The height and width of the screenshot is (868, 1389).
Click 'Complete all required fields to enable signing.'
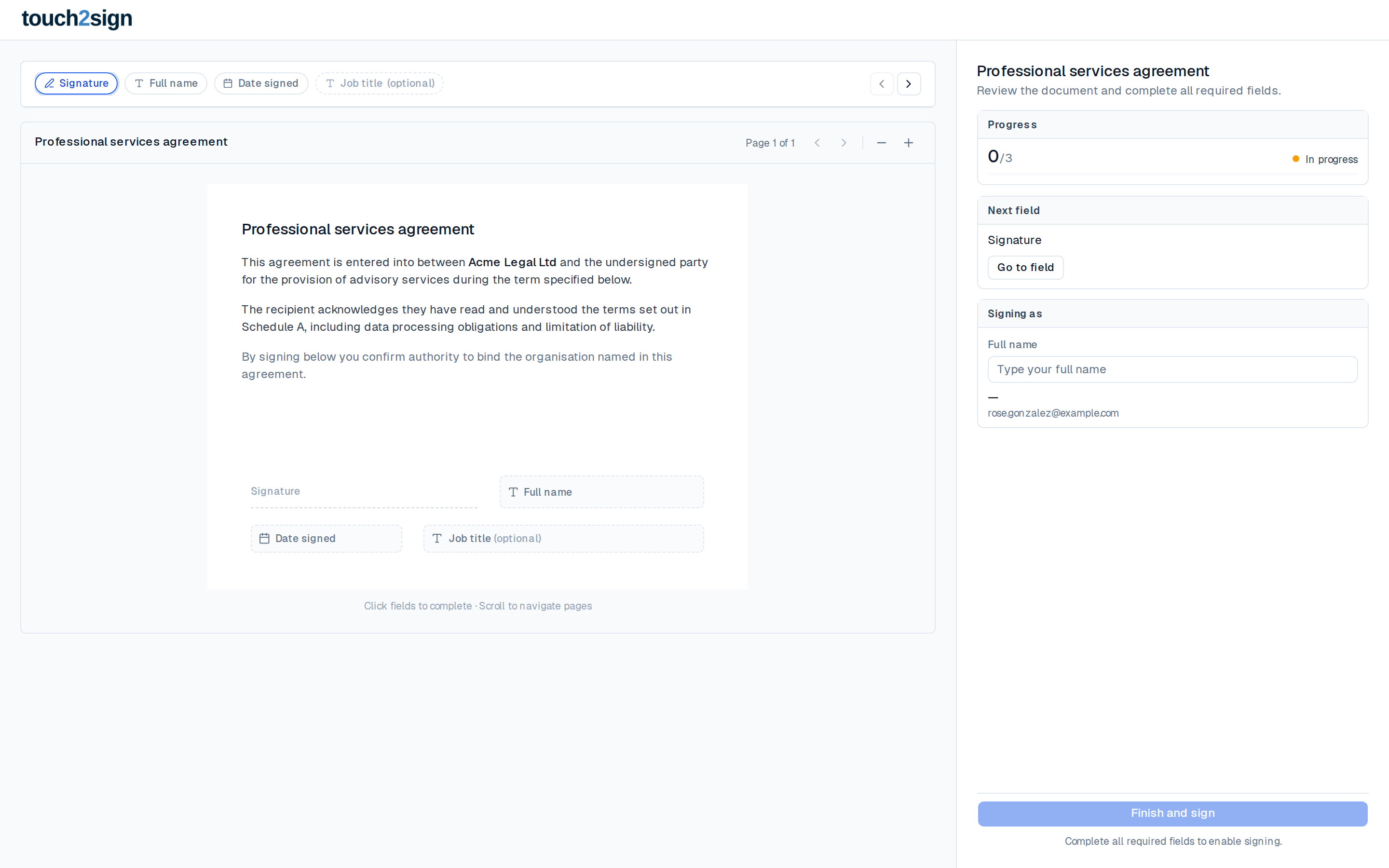tap(1172, 841)
